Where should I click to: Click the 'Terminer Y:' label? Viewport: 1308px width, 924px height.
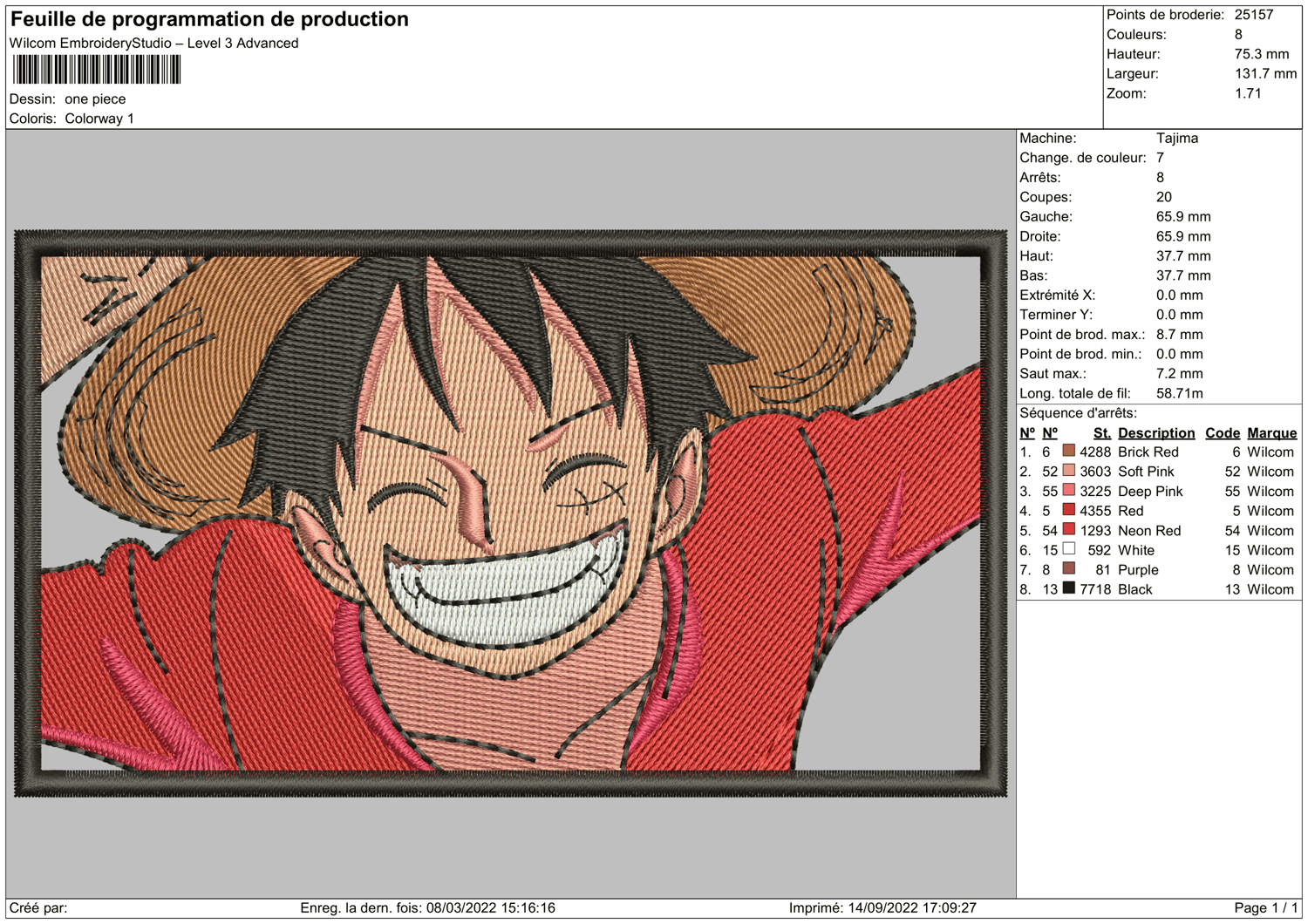[1056, 315]
